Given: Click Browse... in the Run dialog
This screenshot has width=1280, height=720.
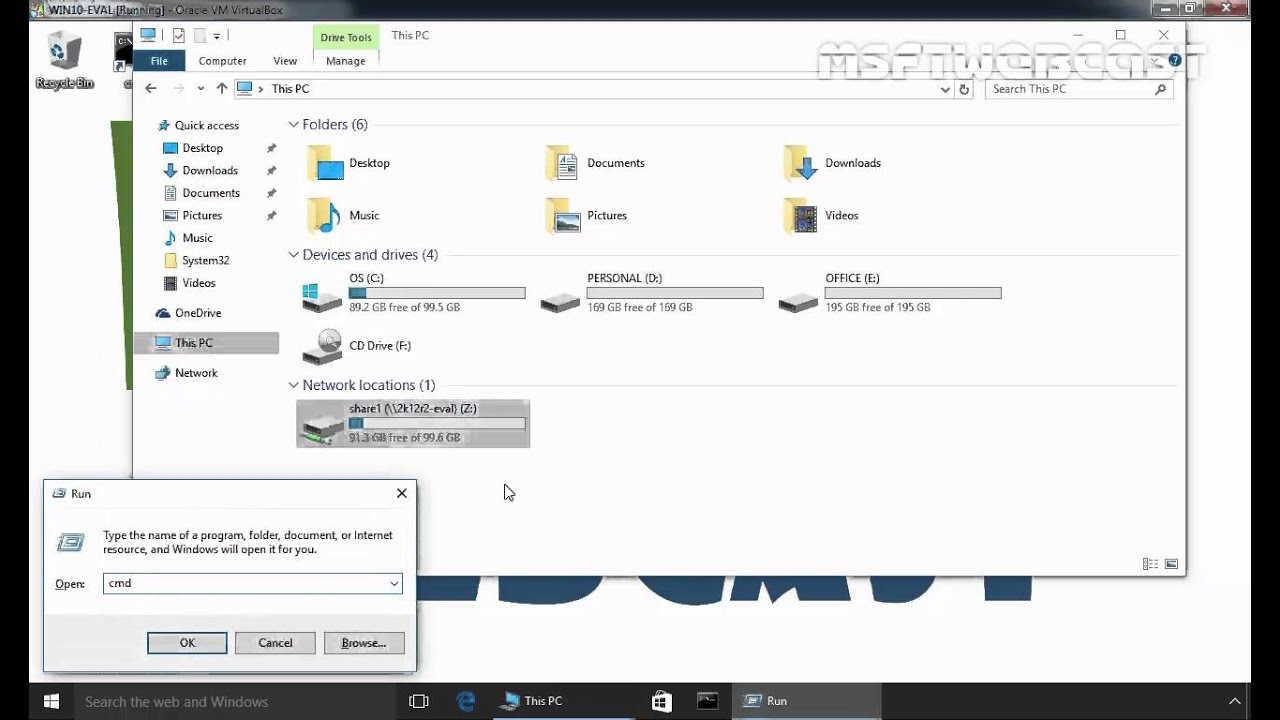Looking at the screenshot, I should coord(364,643).
